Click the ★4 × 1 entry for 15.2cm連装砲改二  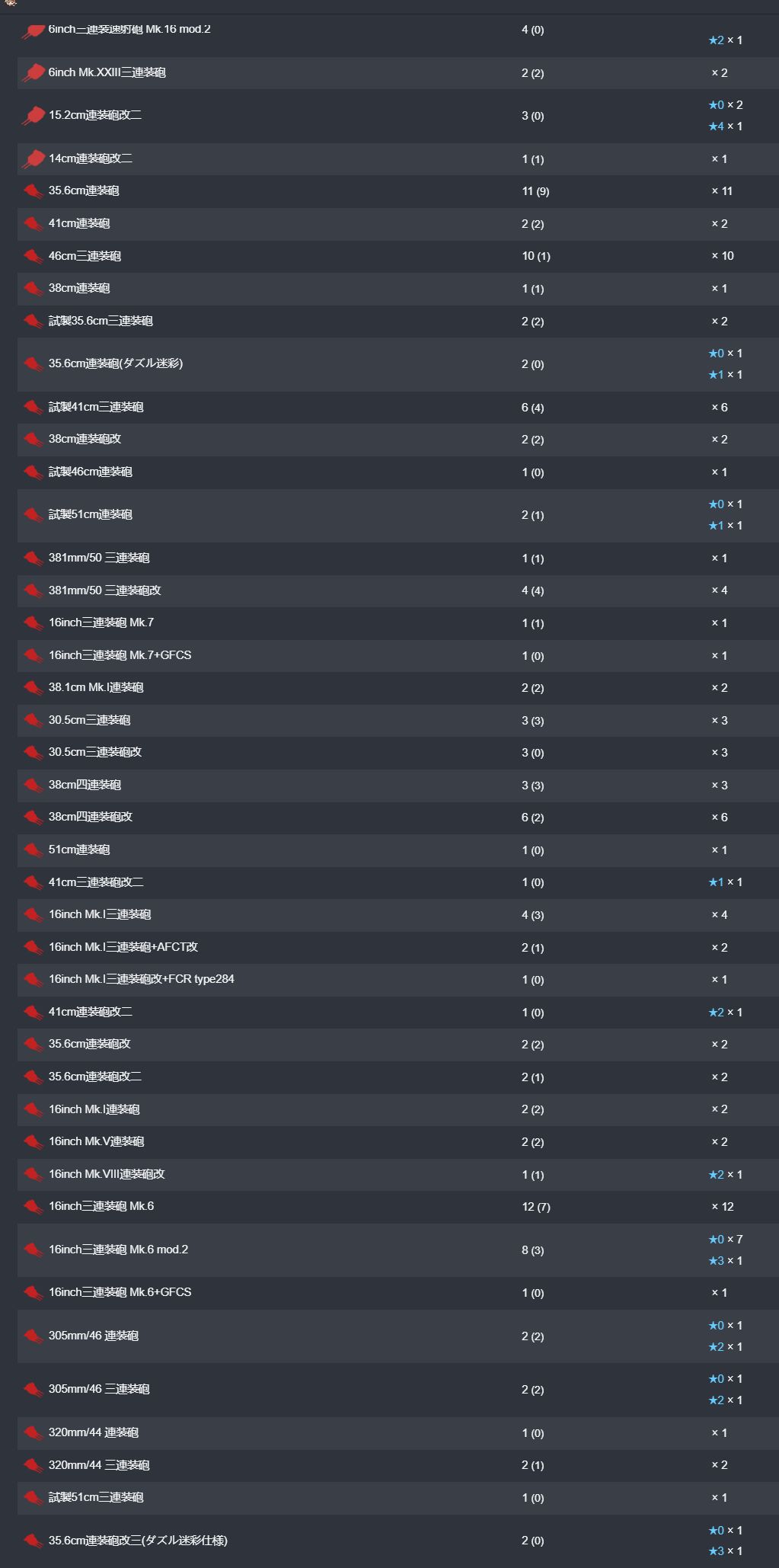(x=725, y=126)
